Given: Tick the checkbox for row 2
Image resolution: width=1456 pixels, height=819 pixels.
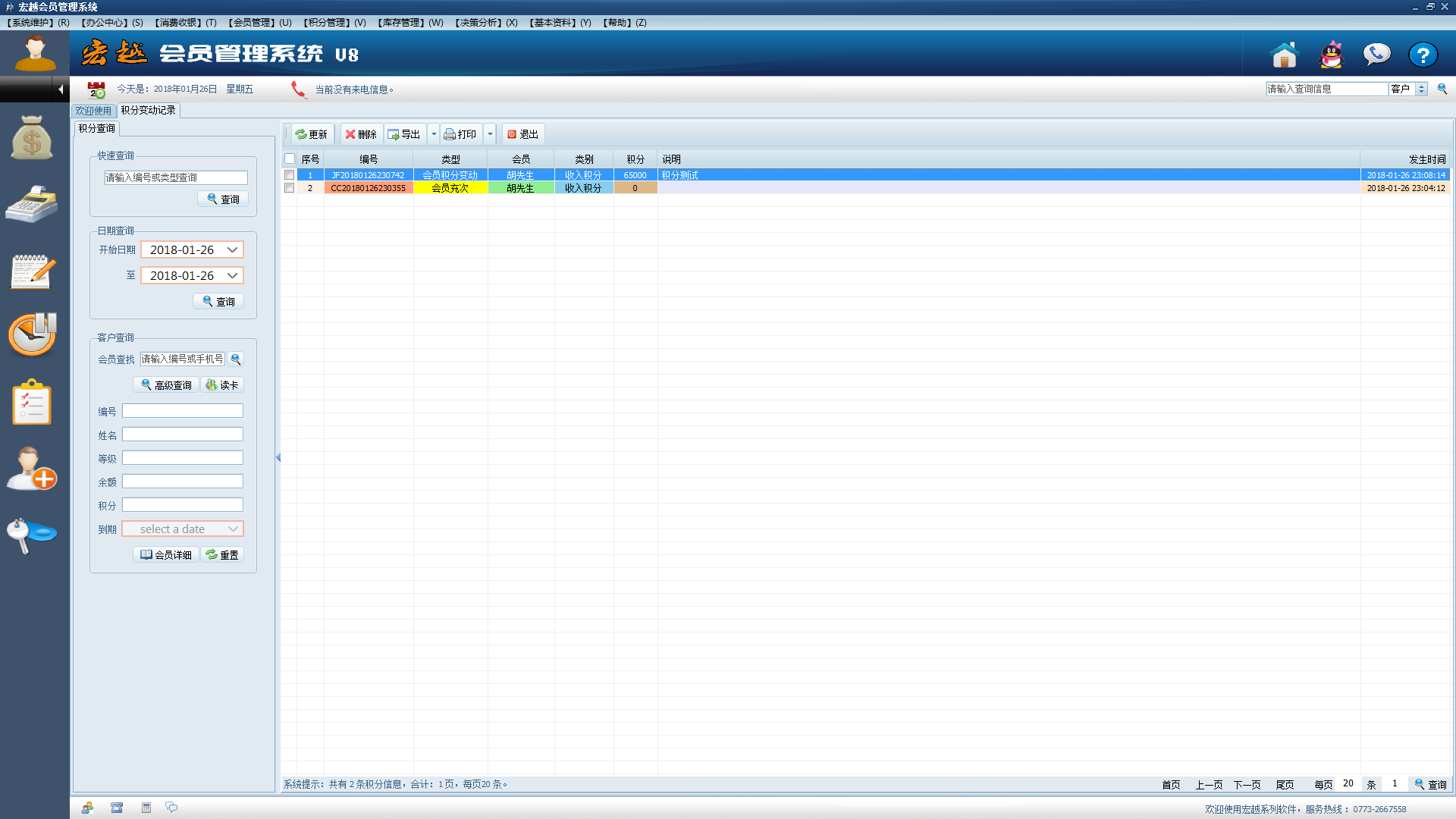Looking at the screenshot, I should click(290, 188).
